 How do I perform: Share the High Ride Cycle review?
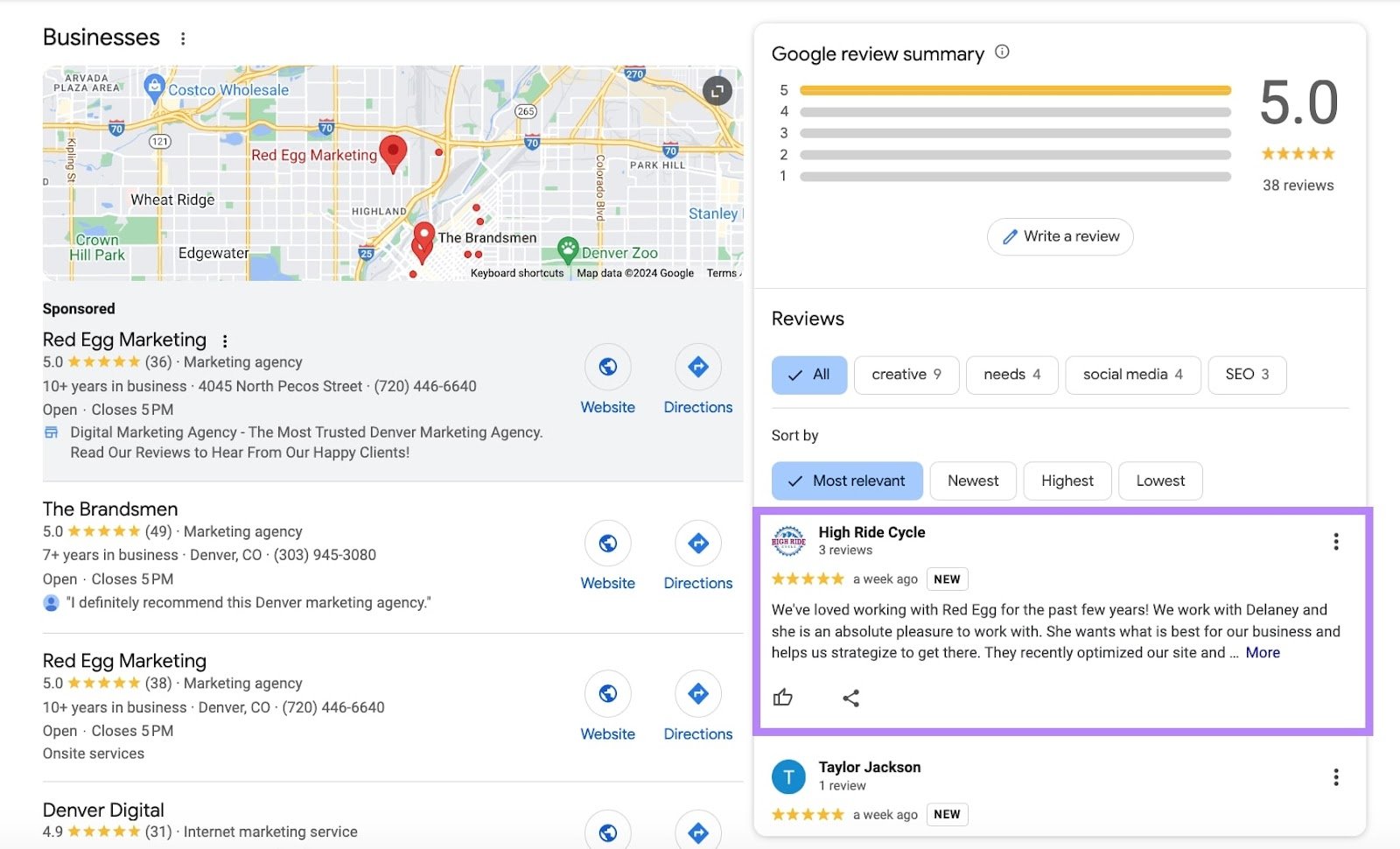[x=850, y=698]
